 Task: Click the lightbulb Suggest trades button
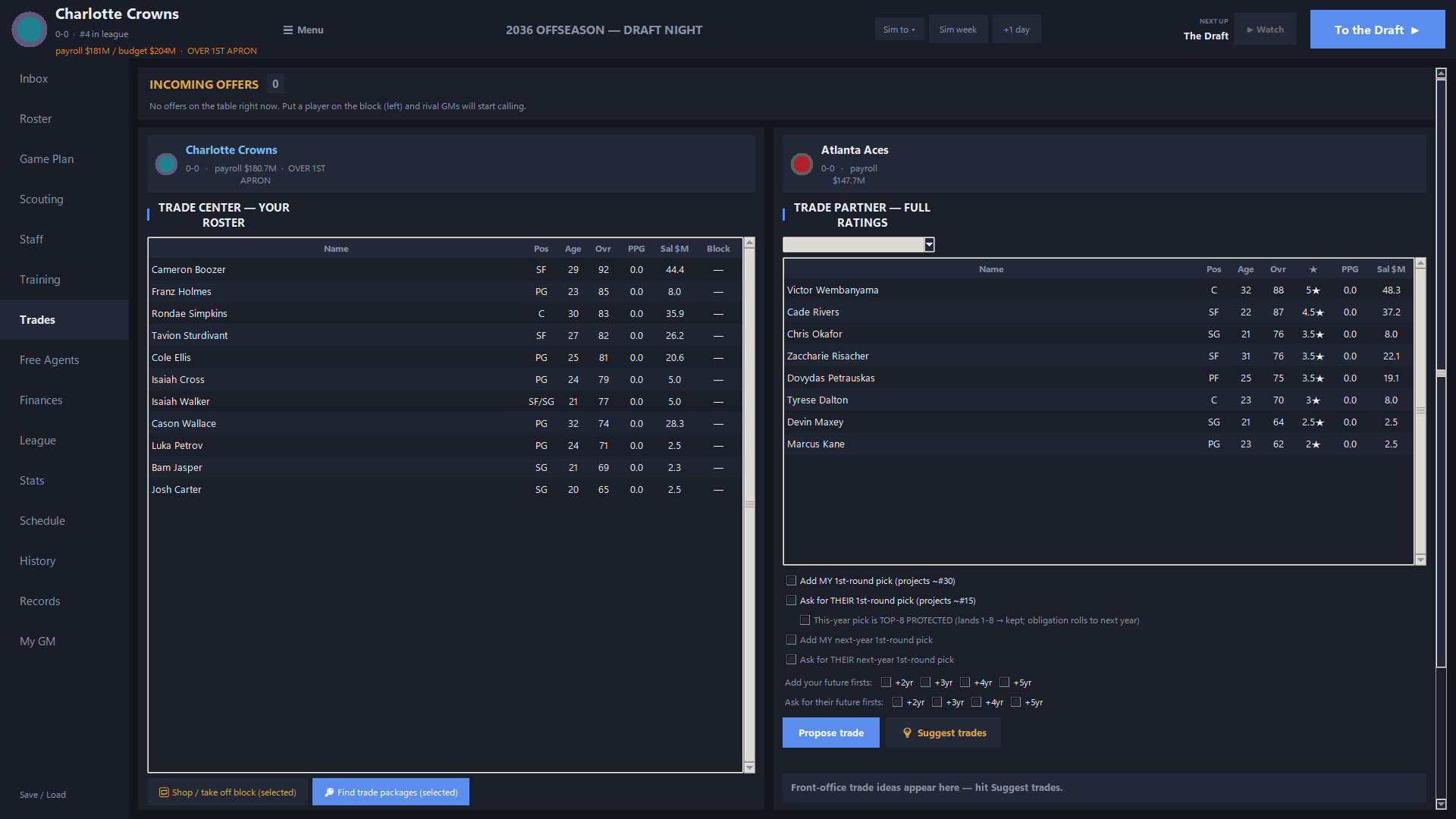pyautogui.click(x=943, y=733)
